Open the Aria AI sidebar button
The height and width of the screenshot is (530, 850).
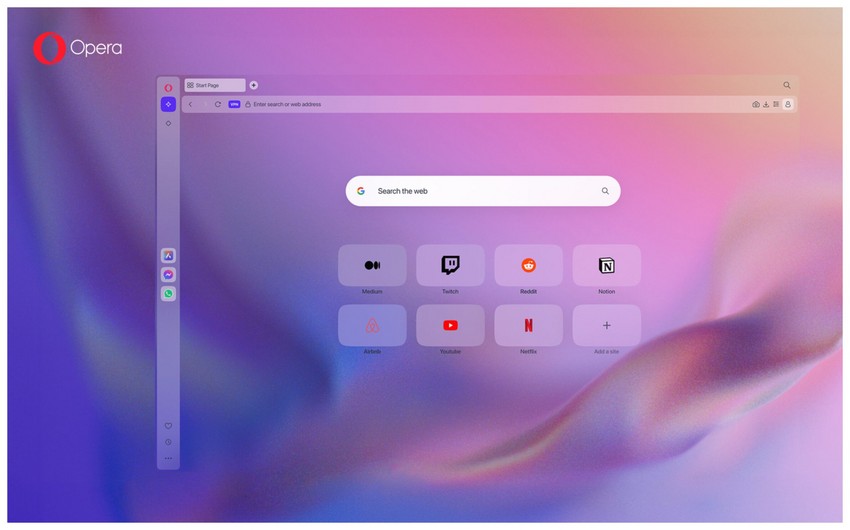coord(169,104)
